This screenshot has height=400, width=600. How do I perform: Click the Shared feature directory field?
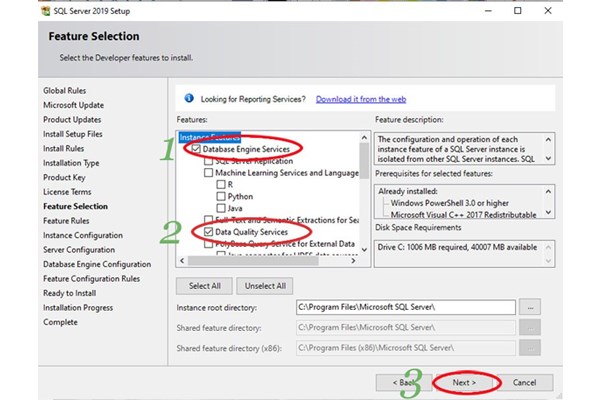[x=406, y=327]
